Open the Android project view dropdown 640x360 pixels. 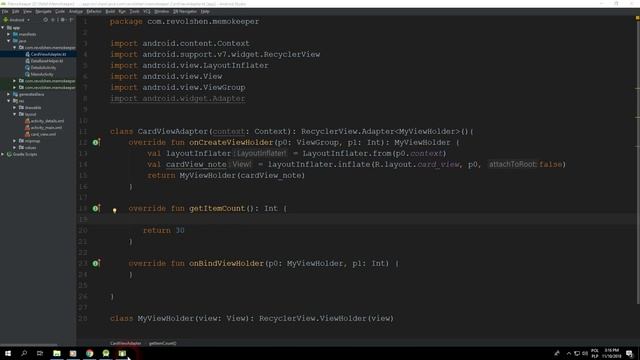click(x=17, y=20)
